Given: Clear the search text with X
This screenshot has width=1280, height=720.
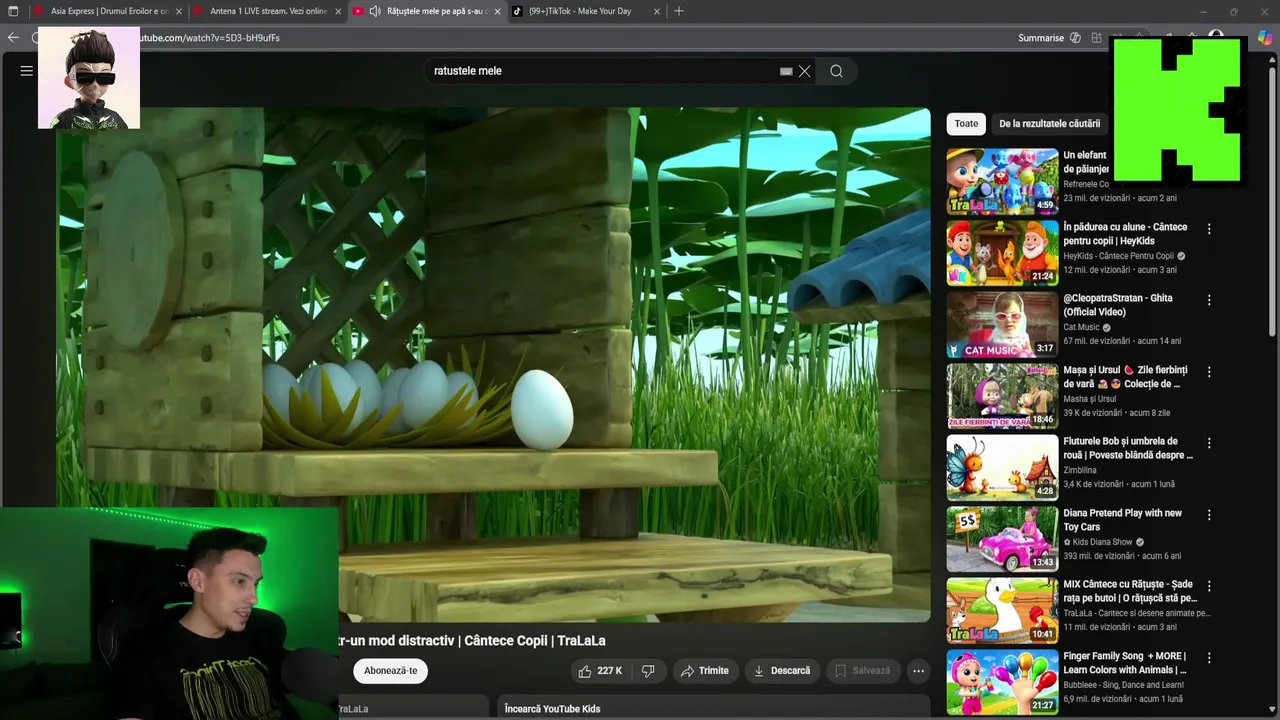Looking at the screenshot, I should pos(804,71).
